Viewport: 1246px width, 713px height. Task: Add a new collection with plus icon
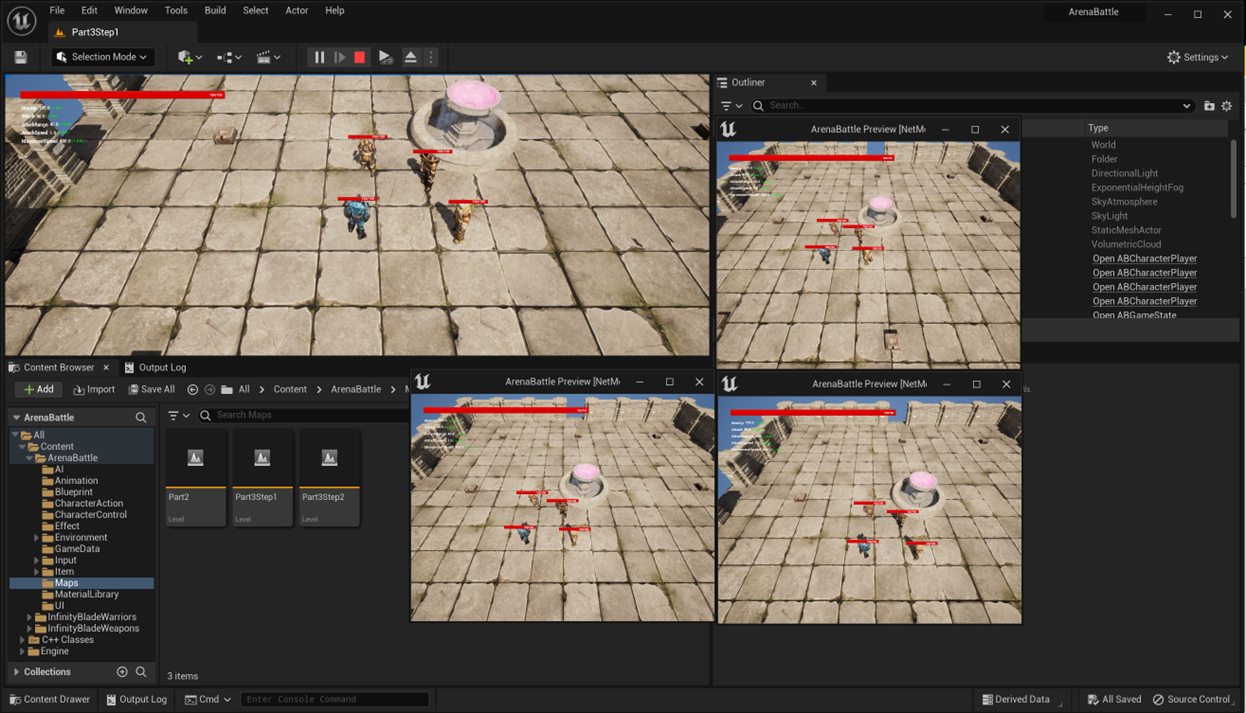point(122,672)
